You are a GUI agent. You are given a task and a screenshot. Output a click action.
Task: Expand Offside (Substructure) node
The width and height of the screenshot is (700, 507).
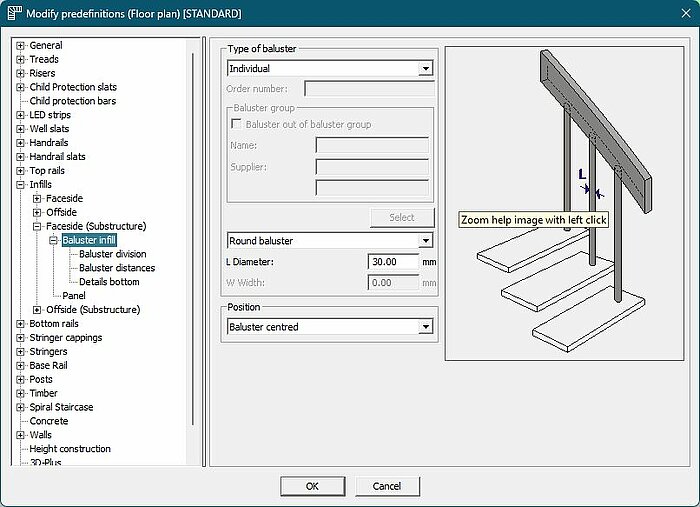tap(37, 310)
